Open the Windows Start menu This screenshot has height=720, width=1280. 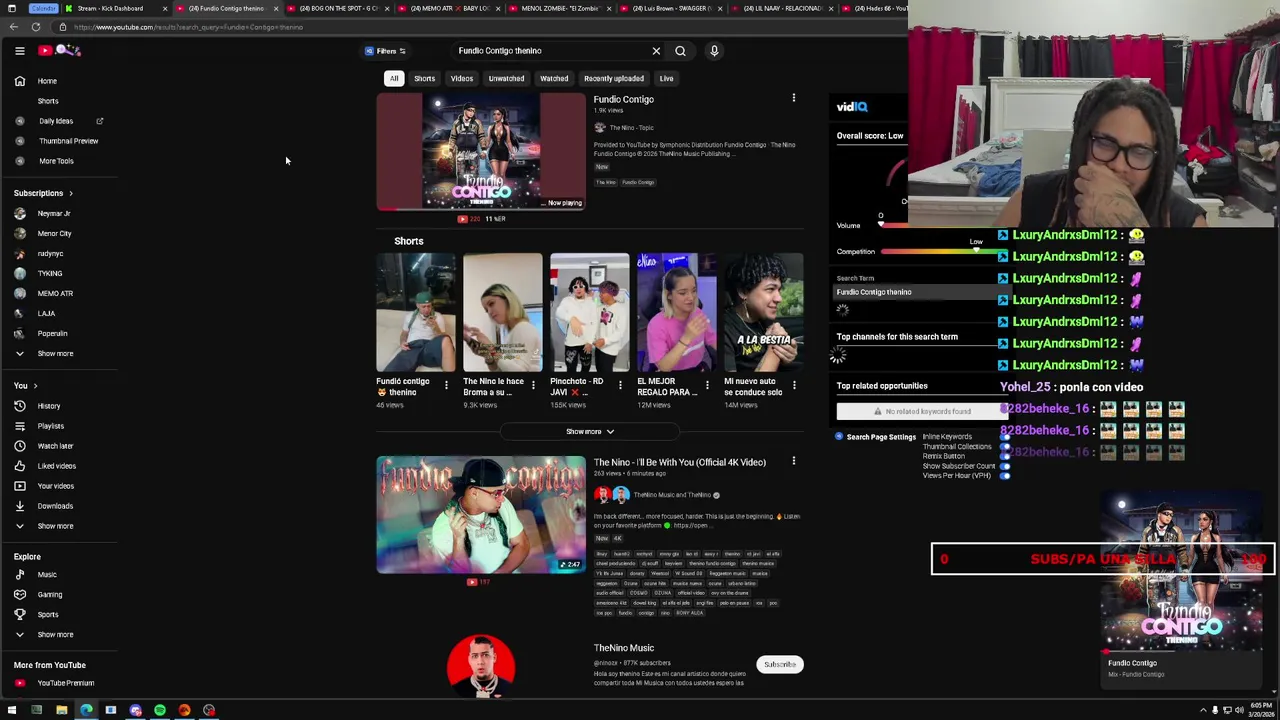[x=12, y=710]
